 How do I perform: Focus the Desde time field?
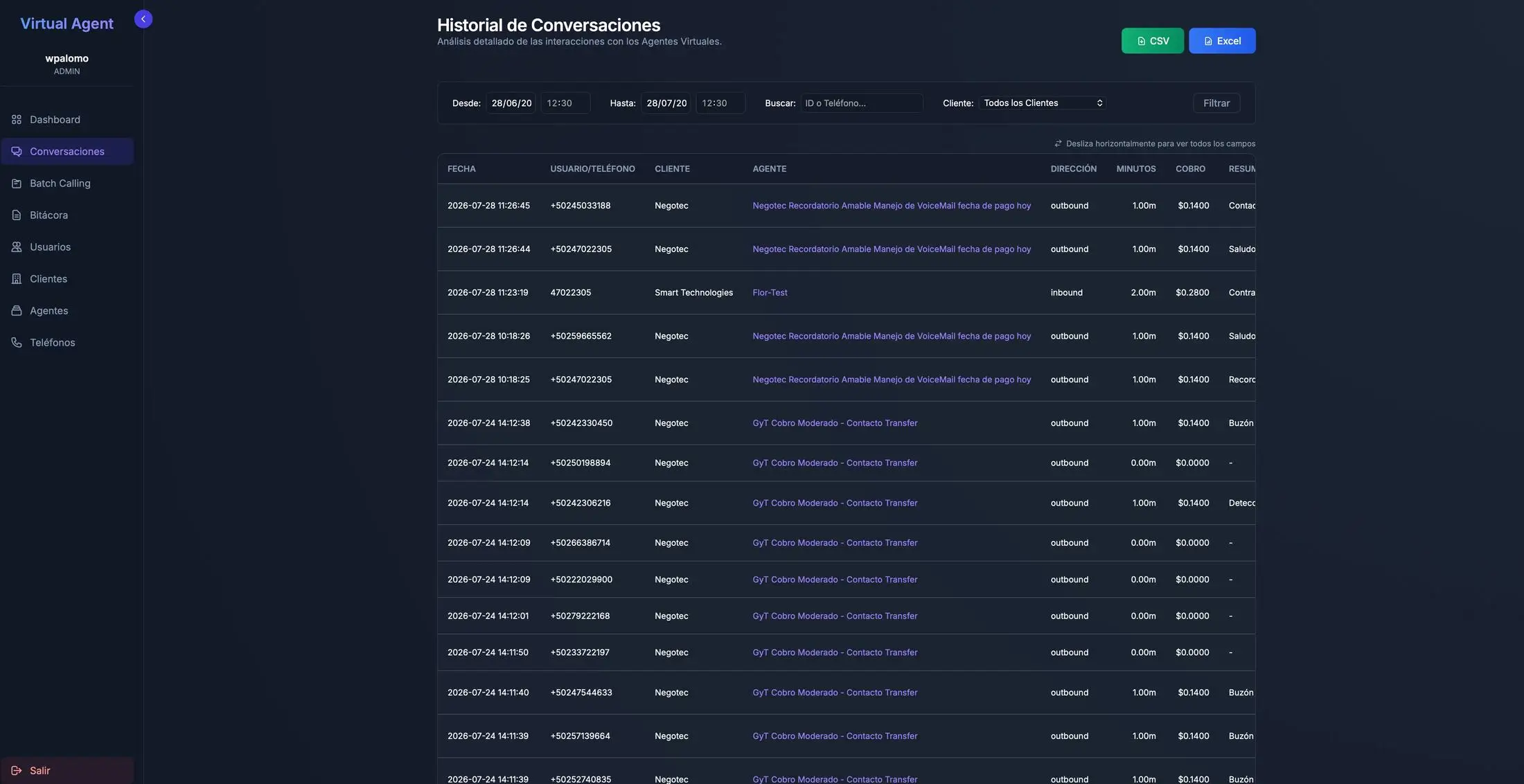coord(565,103)
